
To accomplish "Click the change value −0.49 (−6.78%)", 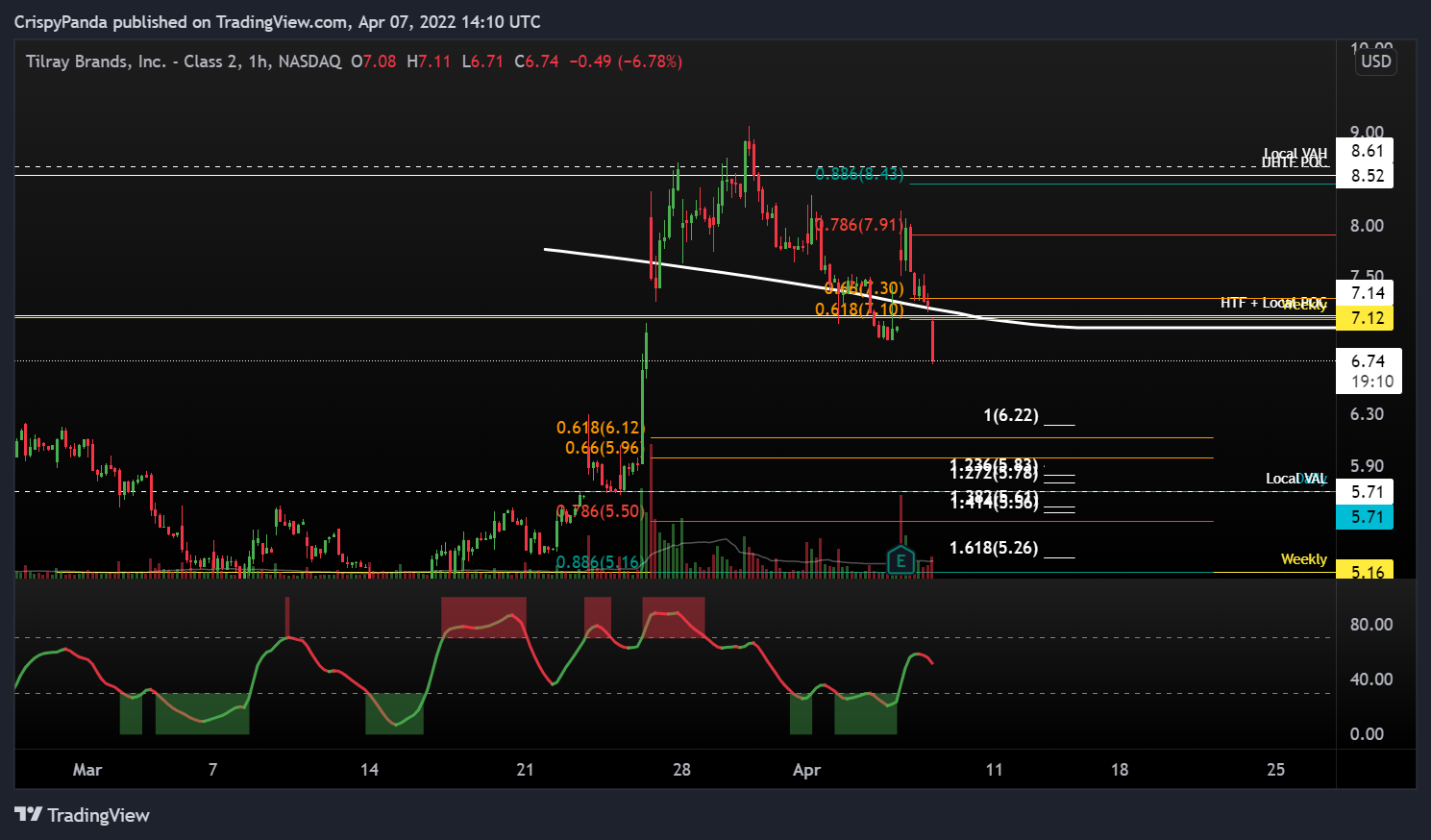I will click(x=626, y=62).
